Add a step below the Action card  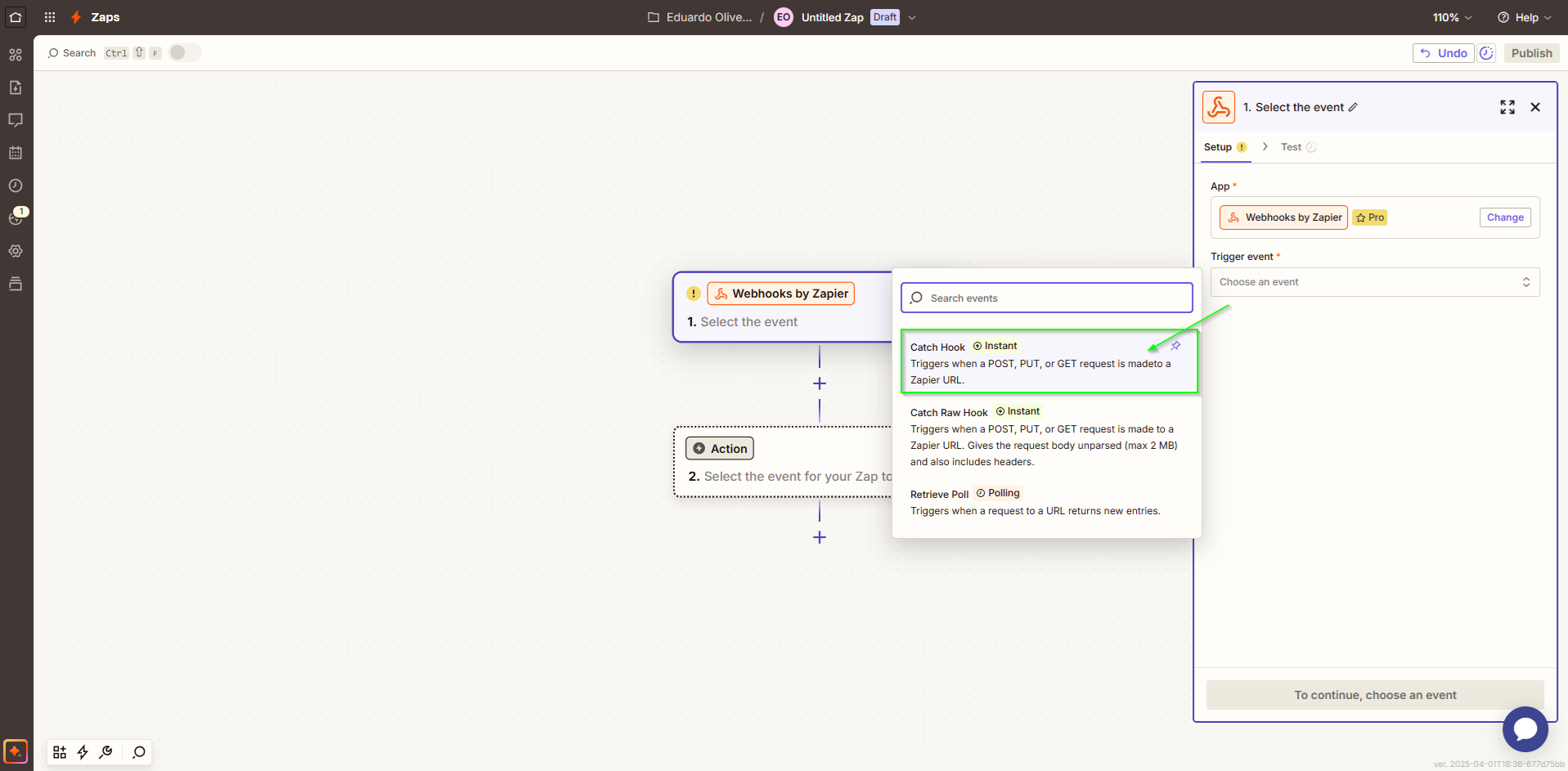click(820, 537)
